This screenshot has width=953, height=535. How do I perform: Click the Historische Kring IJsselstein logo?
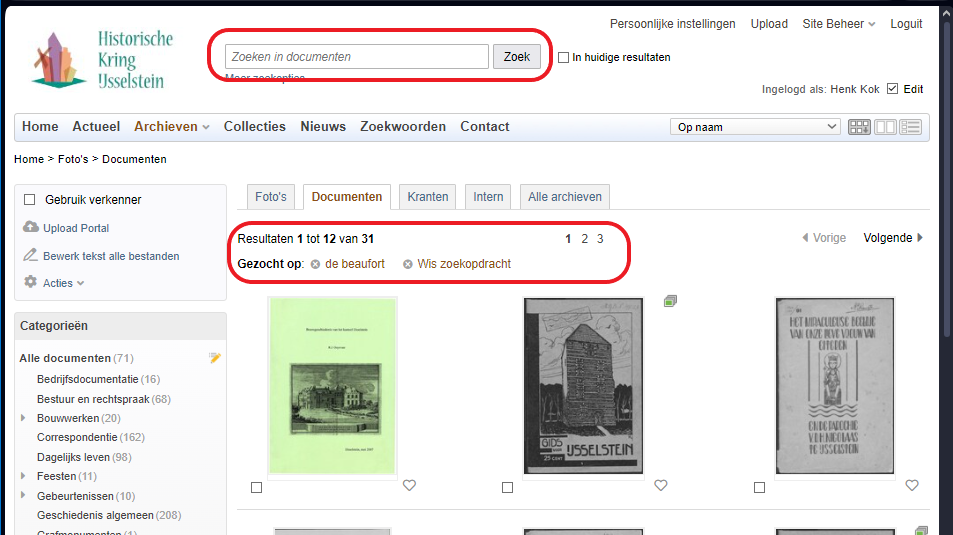(x=102, y=60)
